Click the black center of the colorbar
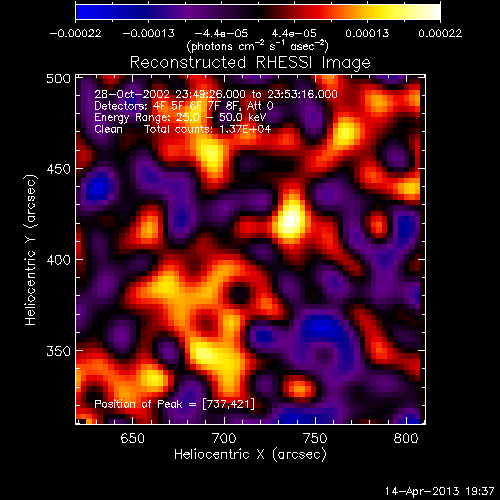Viewport: 500px width, 500px height. pyautogui.click(x=258, y=12)
